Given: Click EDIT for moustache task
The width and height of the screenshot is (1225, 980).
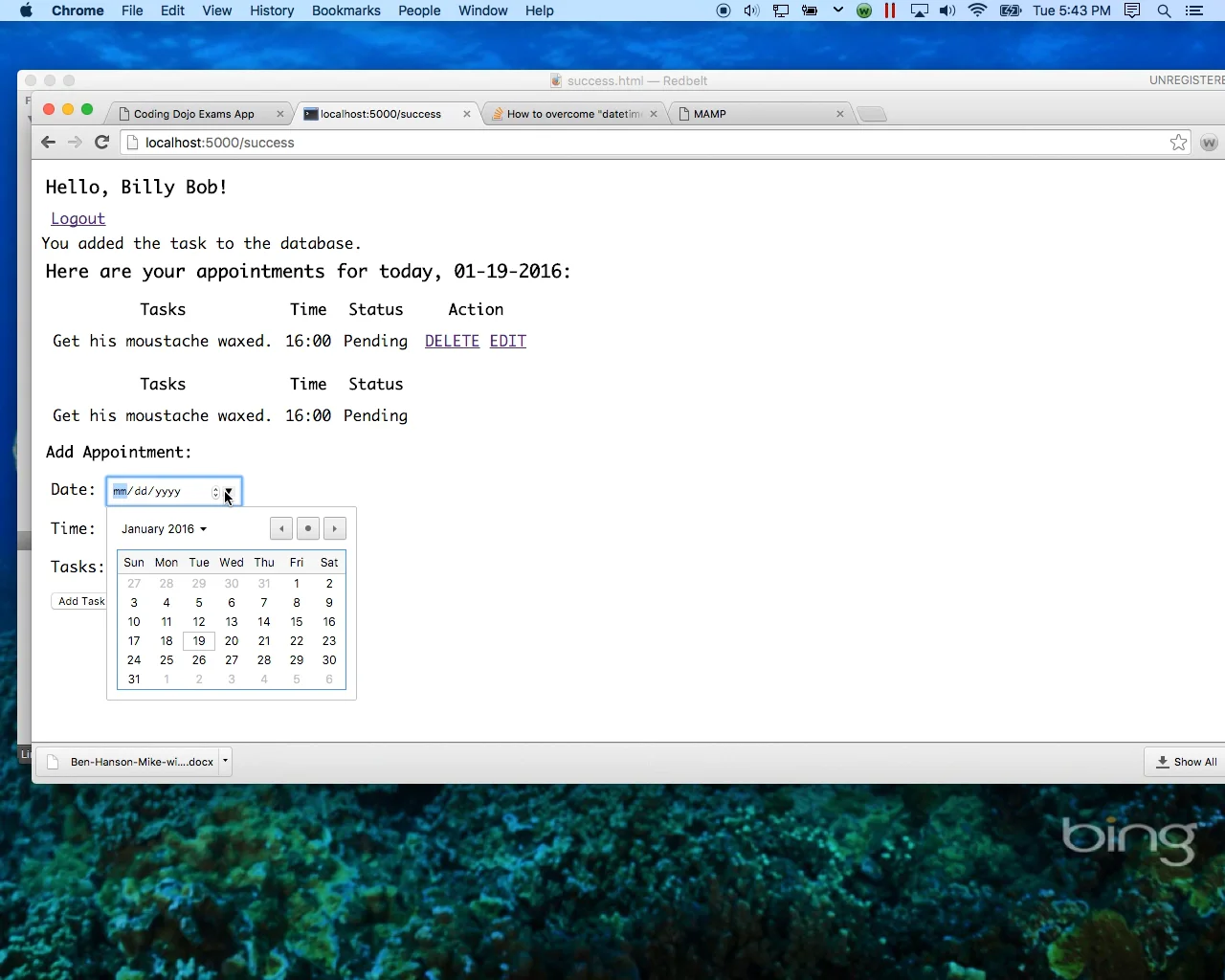Looking at the screenshot, I should (508, 342).
